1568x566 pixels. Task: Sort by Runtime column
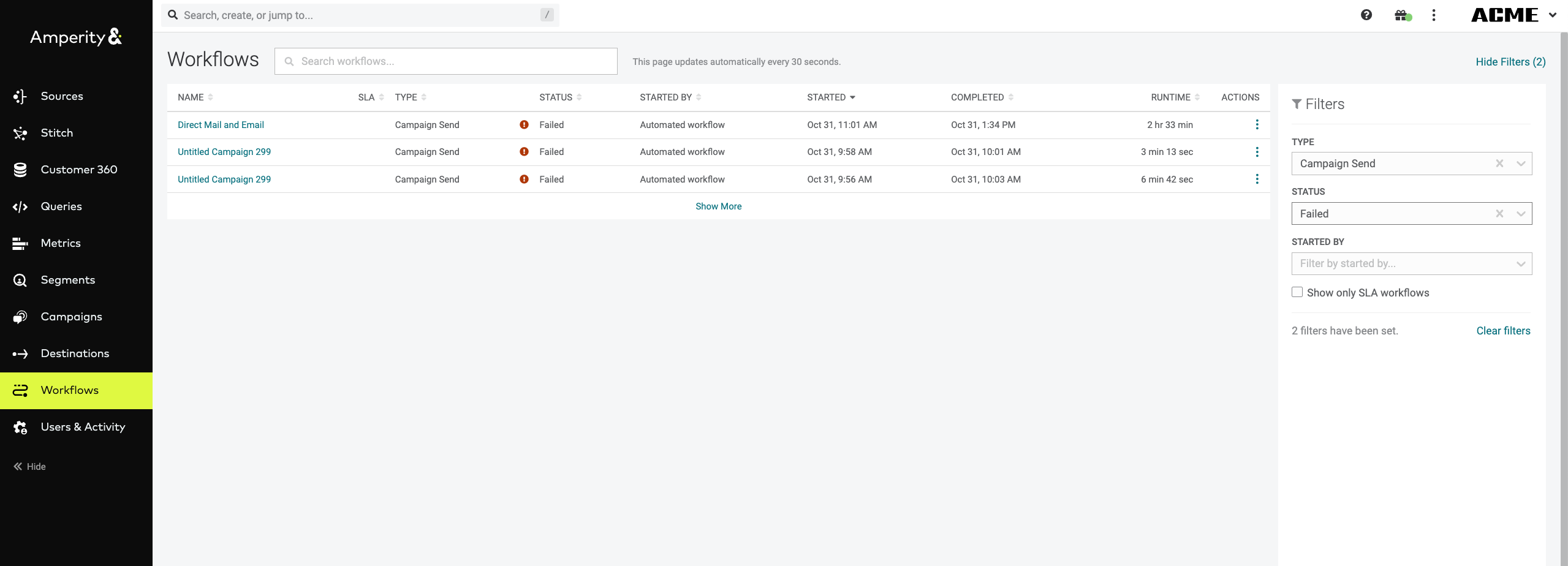(1175, 97)
